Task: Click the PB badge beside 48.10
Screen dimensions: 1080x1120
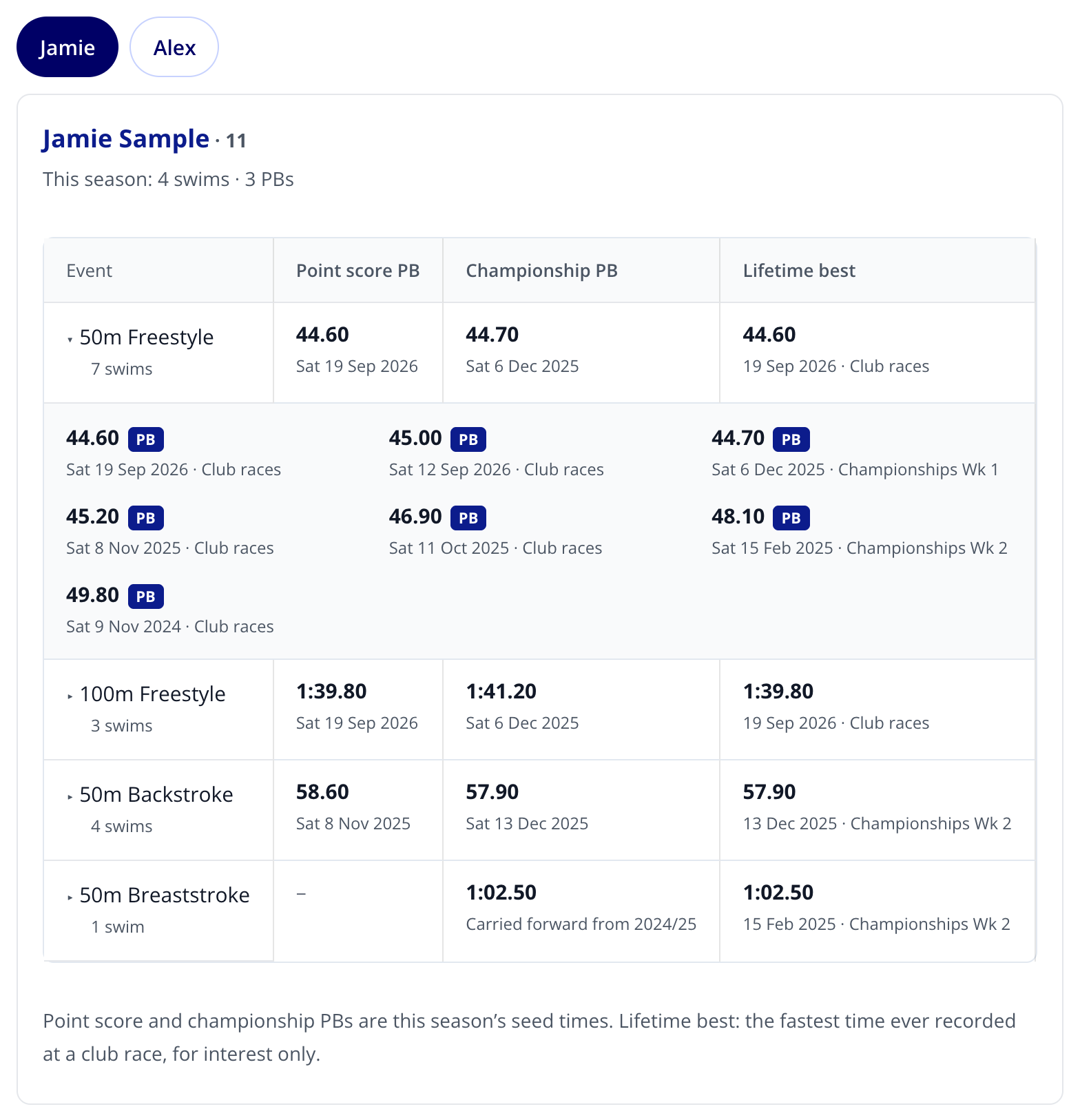Action: tap(791, 518)
